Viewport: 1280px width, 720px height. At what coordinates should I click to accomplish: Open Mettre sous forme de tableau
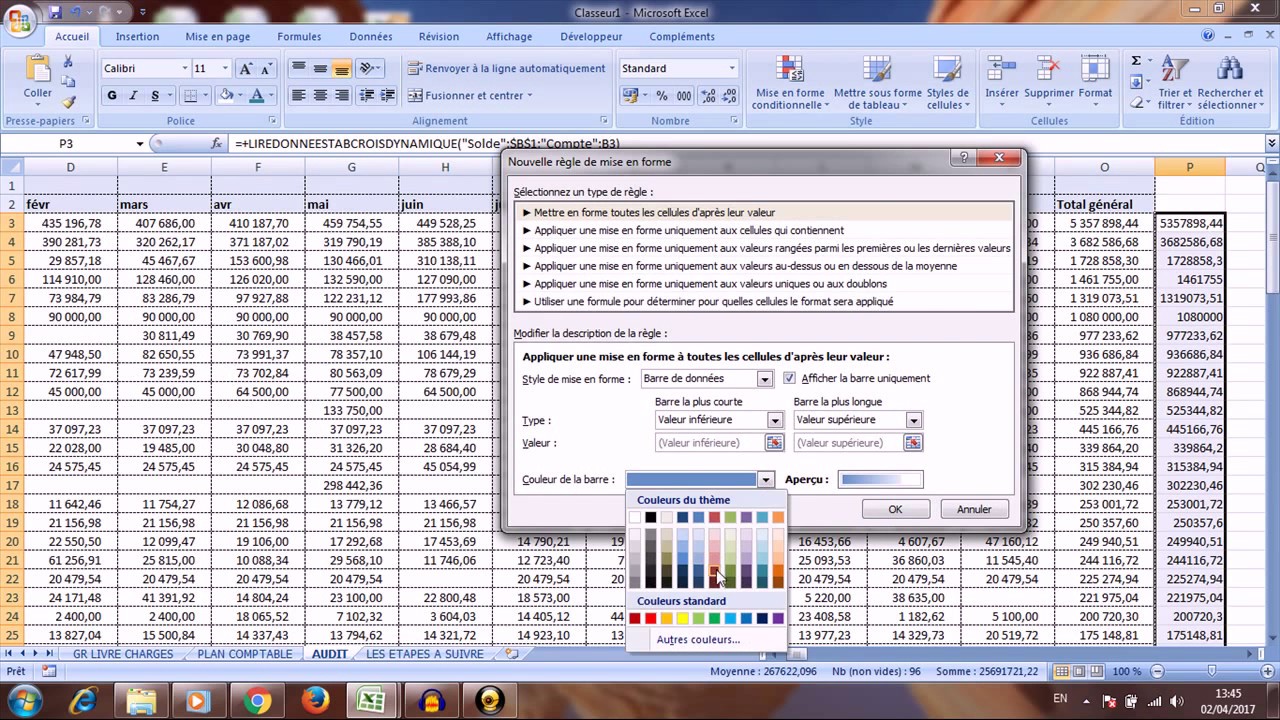coord(877,83)
